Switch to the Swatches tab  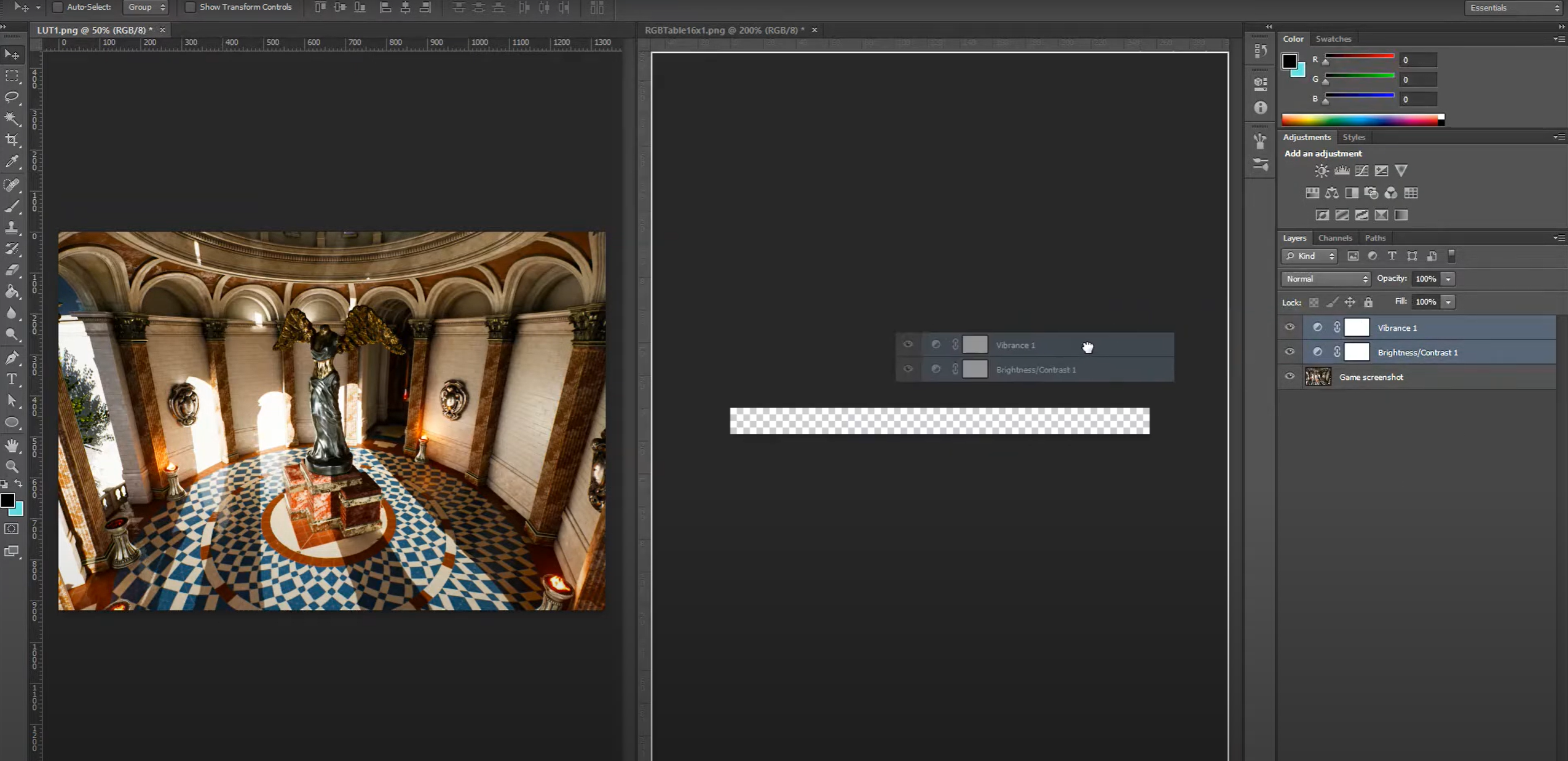click(1333, 39)
